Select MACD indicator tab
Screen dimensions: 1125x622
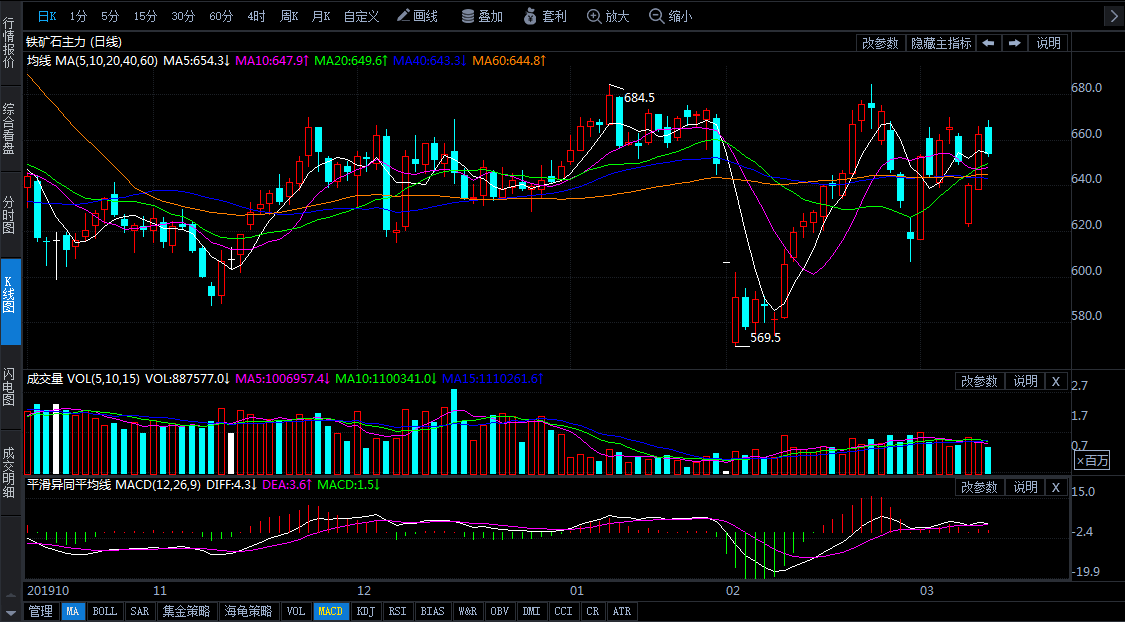pyautogui.click(x=331, y=611)
